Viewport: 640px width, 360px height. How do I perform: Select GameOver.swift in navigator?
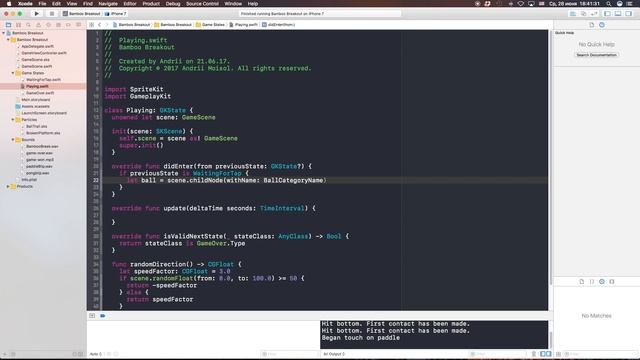(40, 93)
